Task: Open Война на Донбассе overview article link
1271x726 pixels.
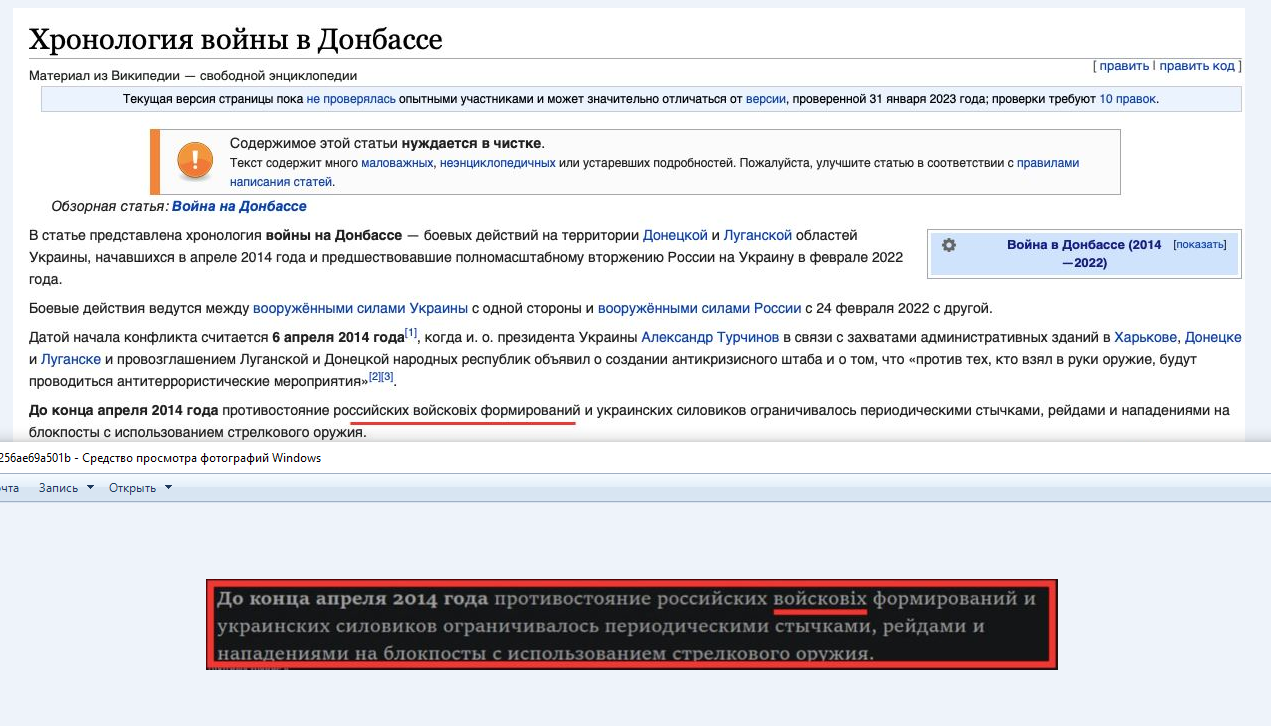Action: pos(239,206)
